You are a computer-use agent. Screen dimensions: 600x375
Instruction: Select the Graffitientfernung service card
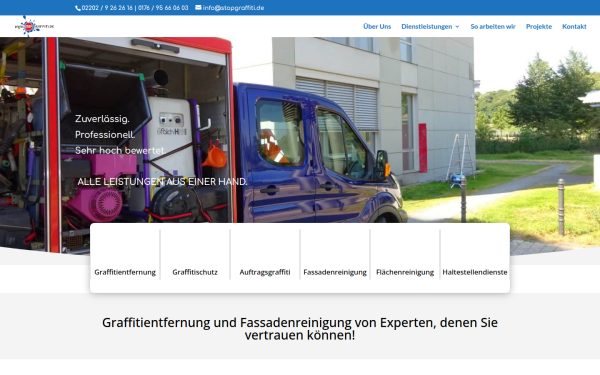(125, 254)
